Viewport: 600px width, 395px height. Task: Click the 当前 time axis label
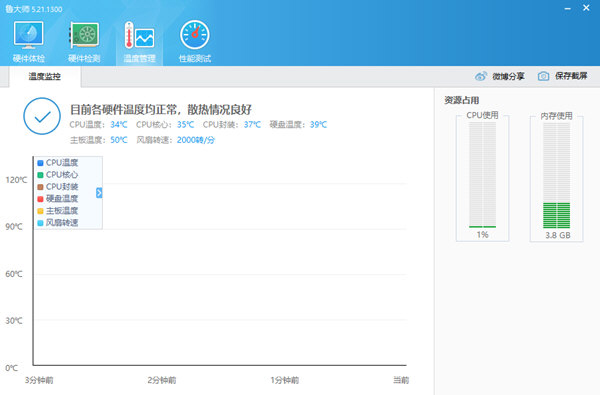pos(401,380)
